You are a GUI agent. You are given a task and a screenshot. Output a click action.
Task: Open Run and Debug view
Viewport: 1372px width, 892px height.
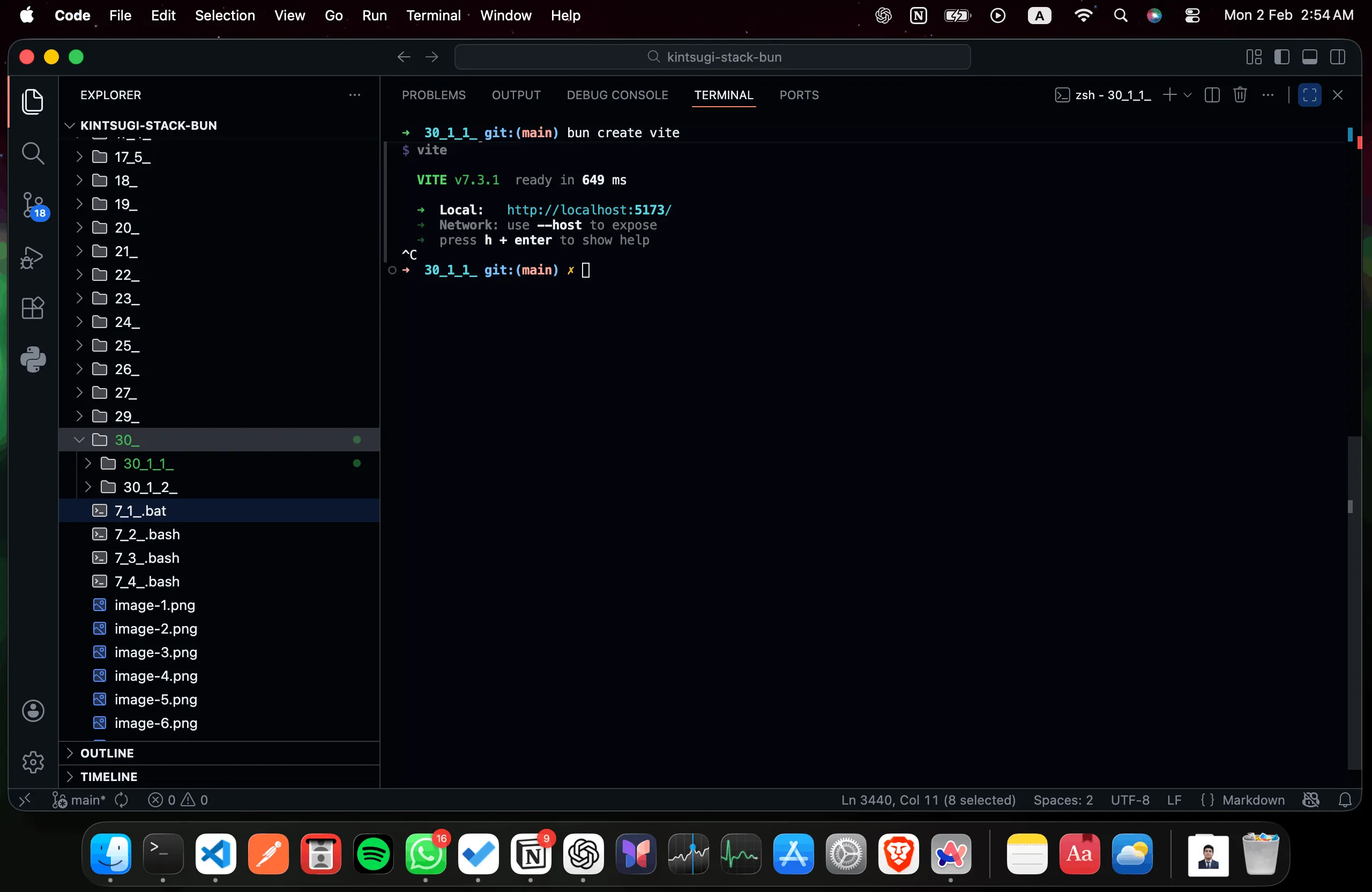point(32,257)
